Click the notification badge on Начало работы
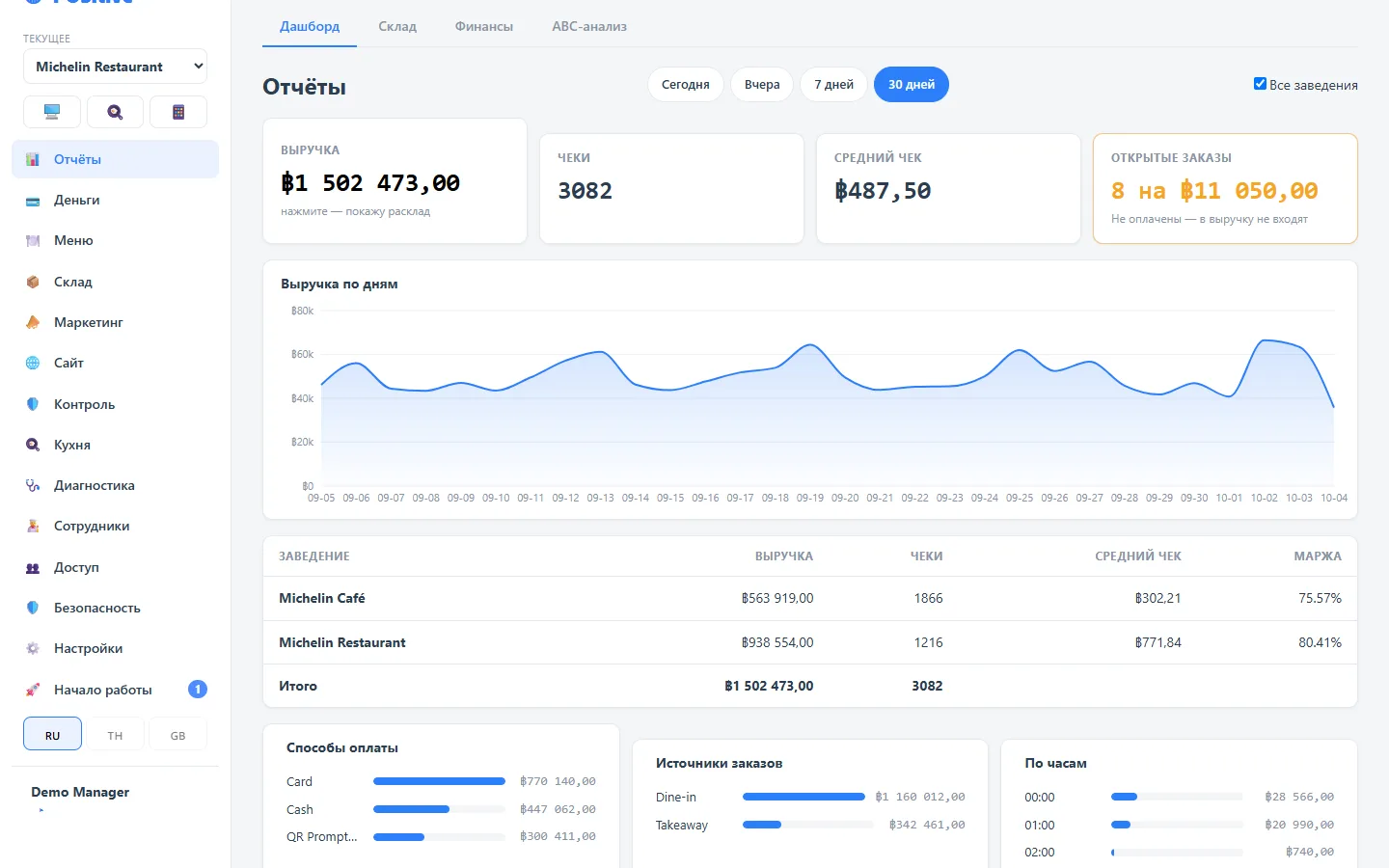 (198, 690)
